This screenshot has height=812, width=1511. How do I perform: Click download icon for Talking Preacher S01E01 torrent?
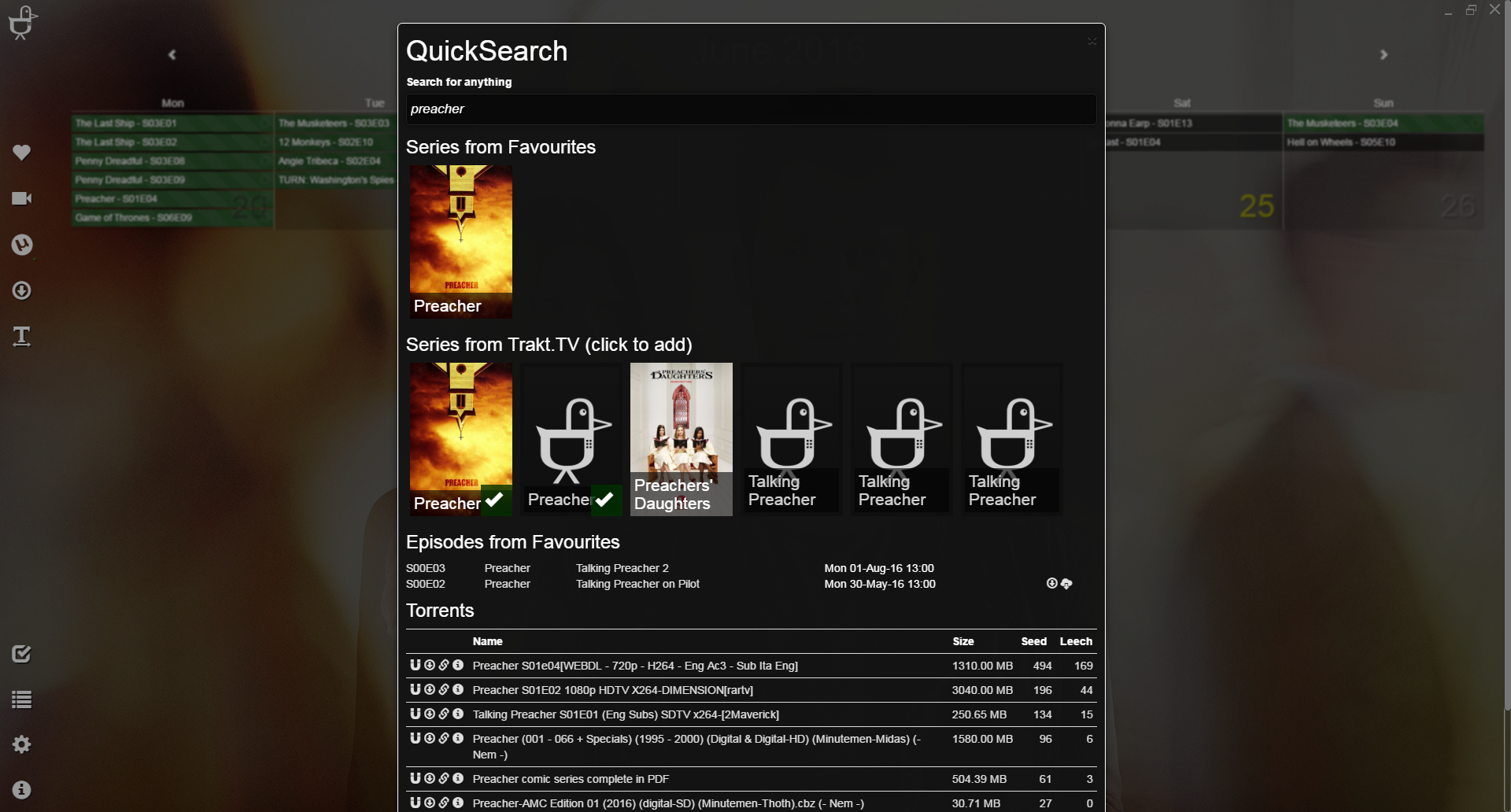coord(430,714)
